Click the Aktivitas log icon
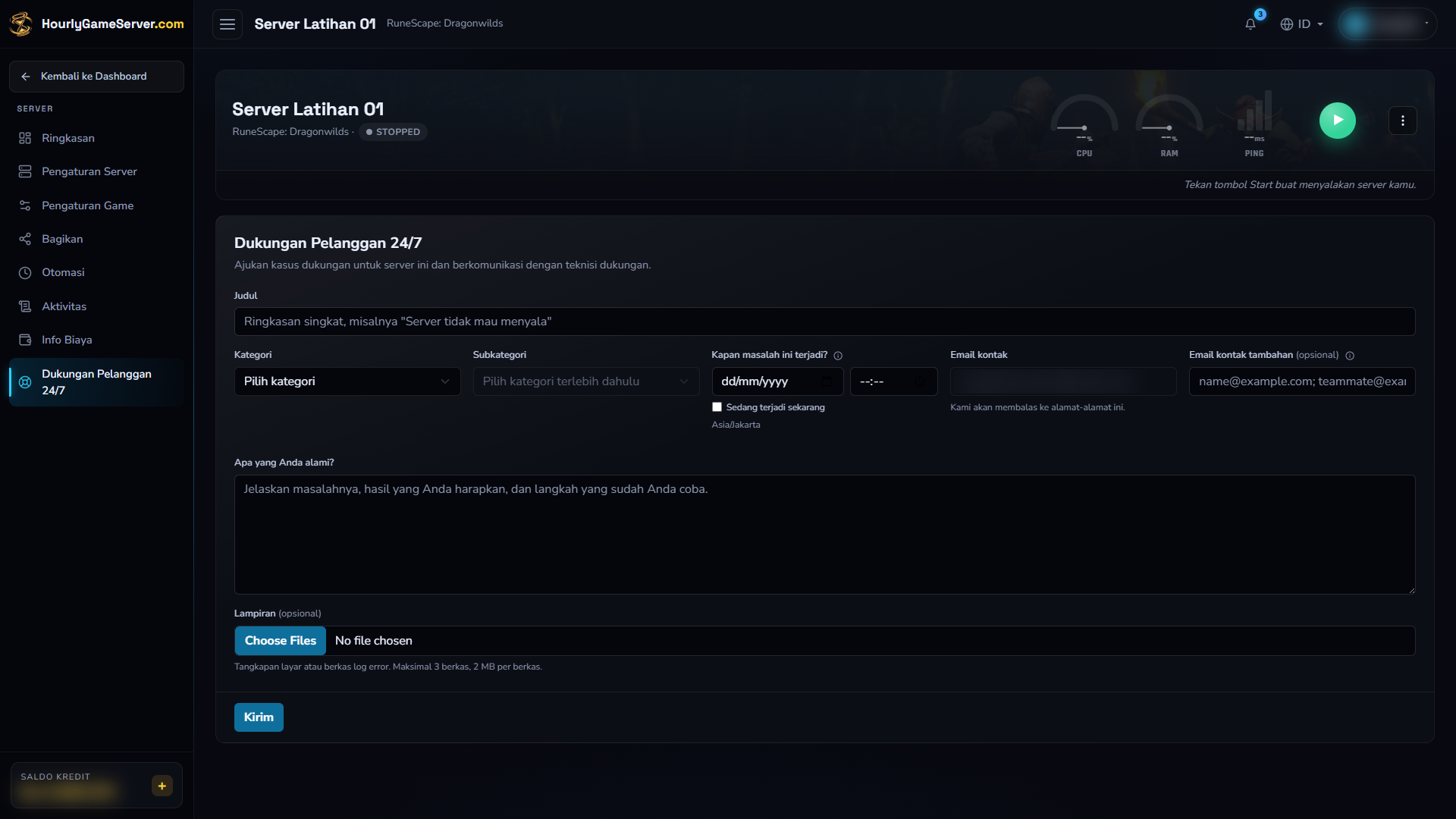 (25, 306)
